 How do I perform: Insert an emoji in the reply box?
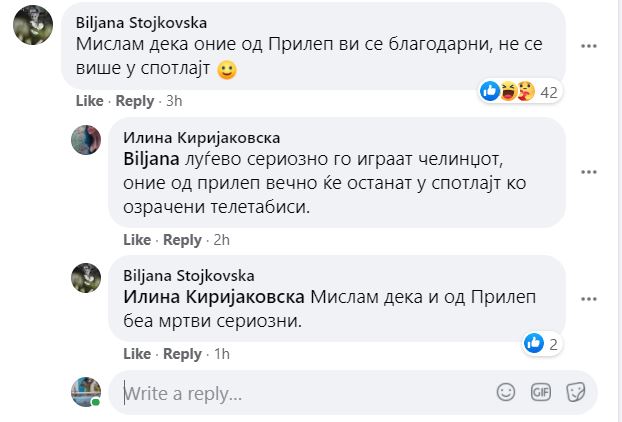(507, 392)
